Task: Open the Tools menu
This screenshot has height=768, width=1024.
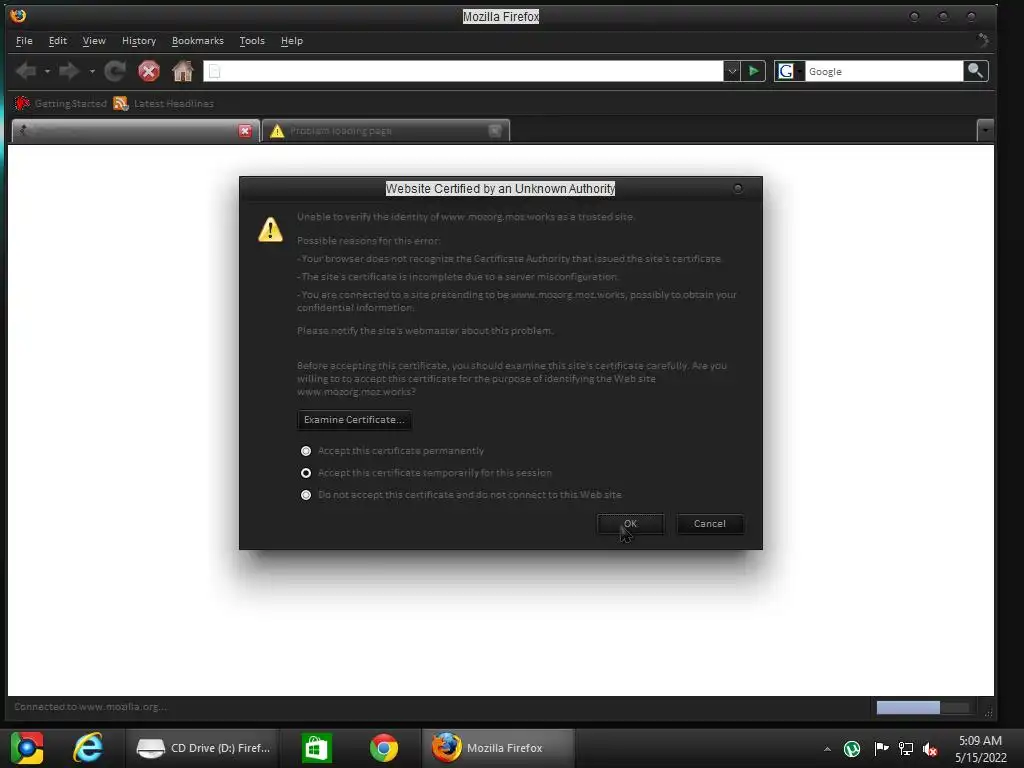Action: click(x=252, y=40)
